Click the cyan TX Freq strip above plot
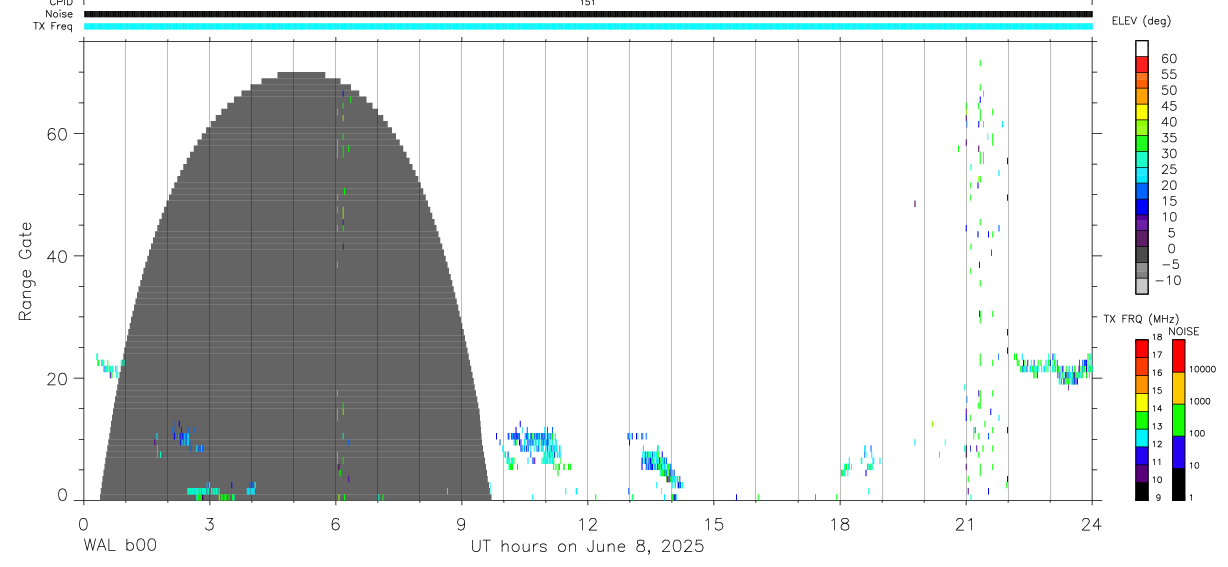Viewport: 1228px width, 567px height. pos(588,26)
